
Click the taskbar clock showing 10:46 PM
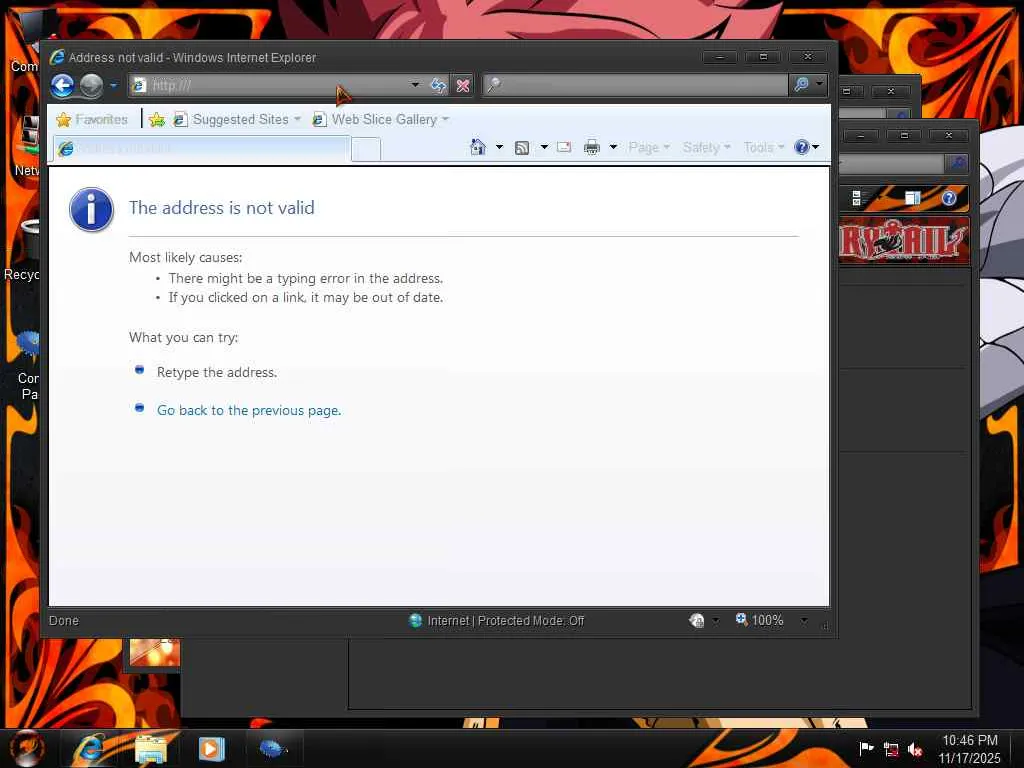pyautogui.click(x=969, y=749)
